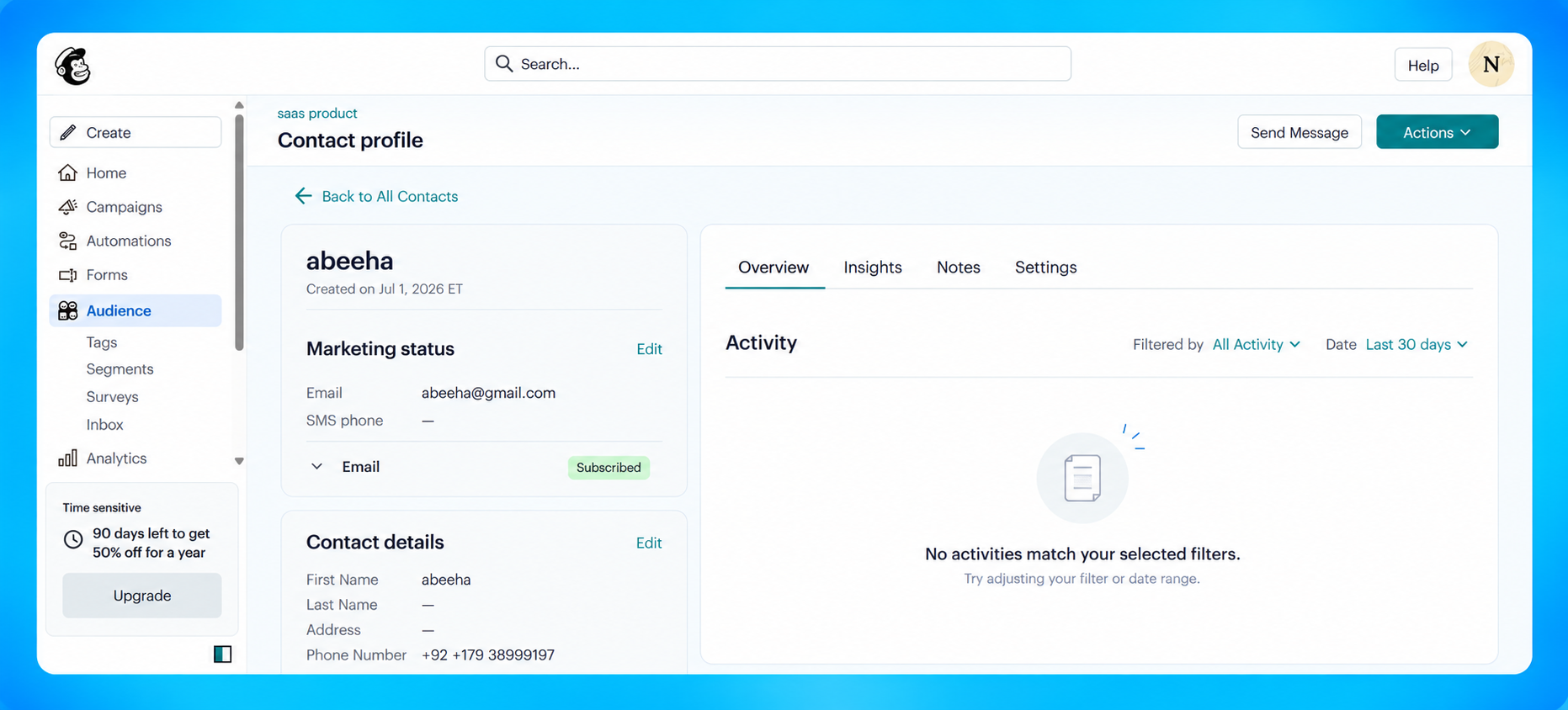This screenshot has width=1568, height=710.
Task: Click the sidebar scroll-down arrow
Action: pos(239,461)
